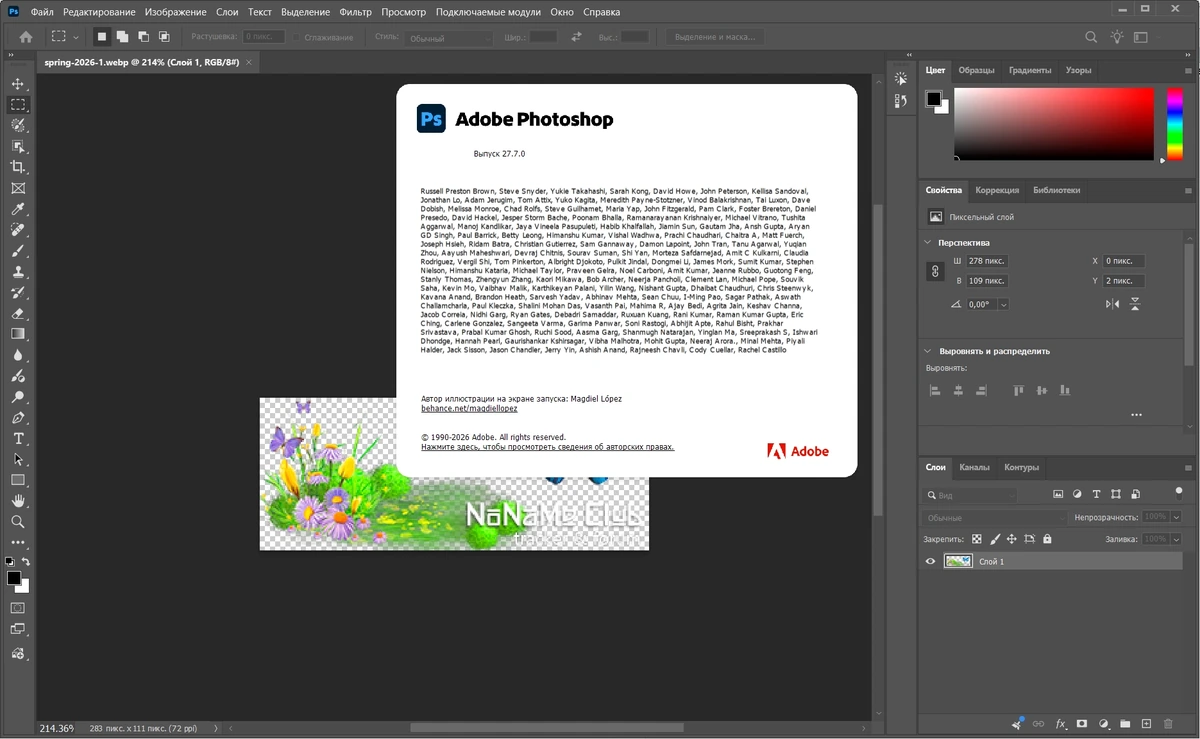This screenshot has height=739, width=1200.
Task: Select the Spot Healing Brush tool
Action: pyautogui.click(x=18, y=230)
